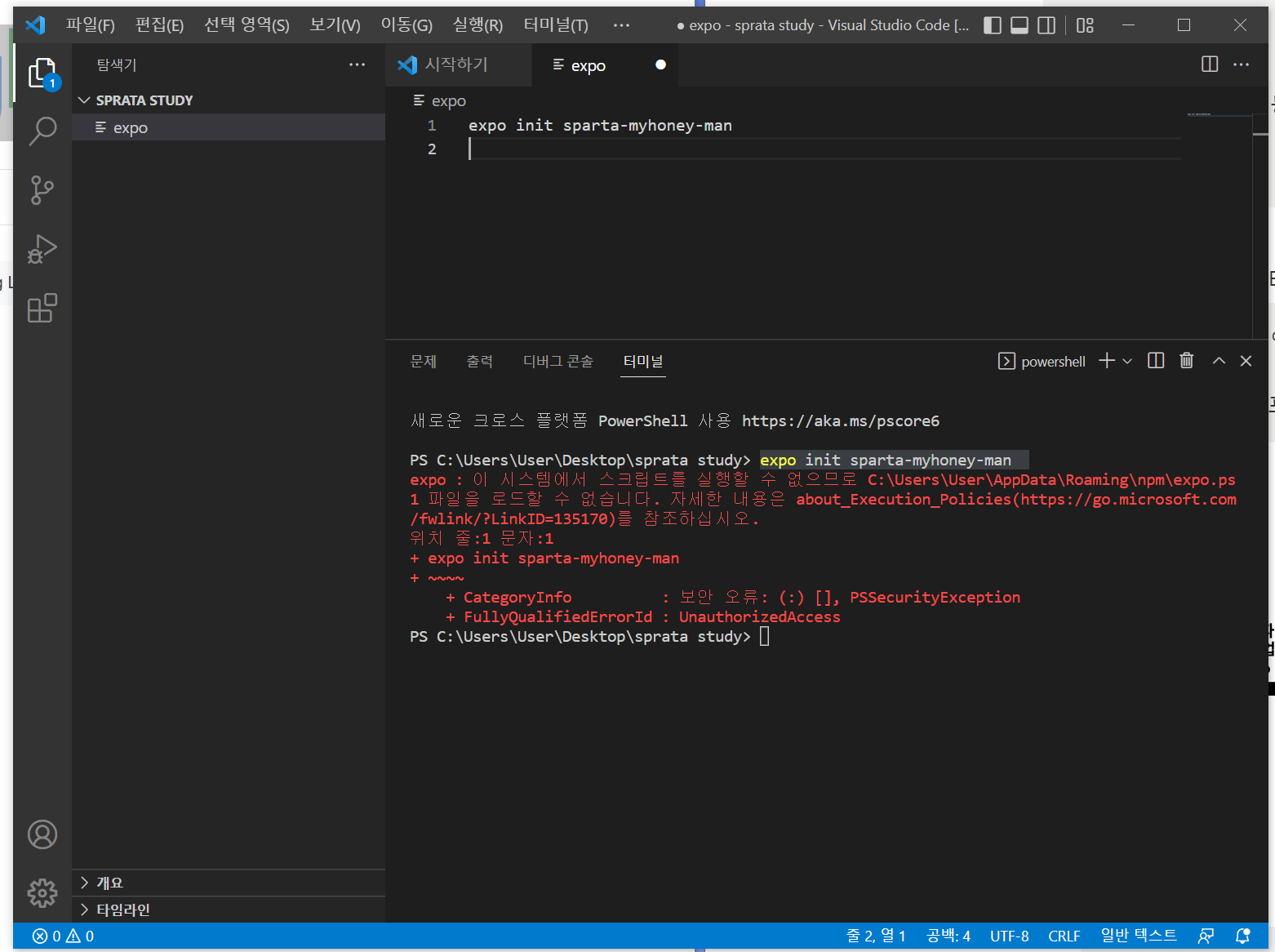Image resolution: width=1275 pixels, height=952 pixels.
Task: Open the Extensions view
Action: [x=42, y=309]
